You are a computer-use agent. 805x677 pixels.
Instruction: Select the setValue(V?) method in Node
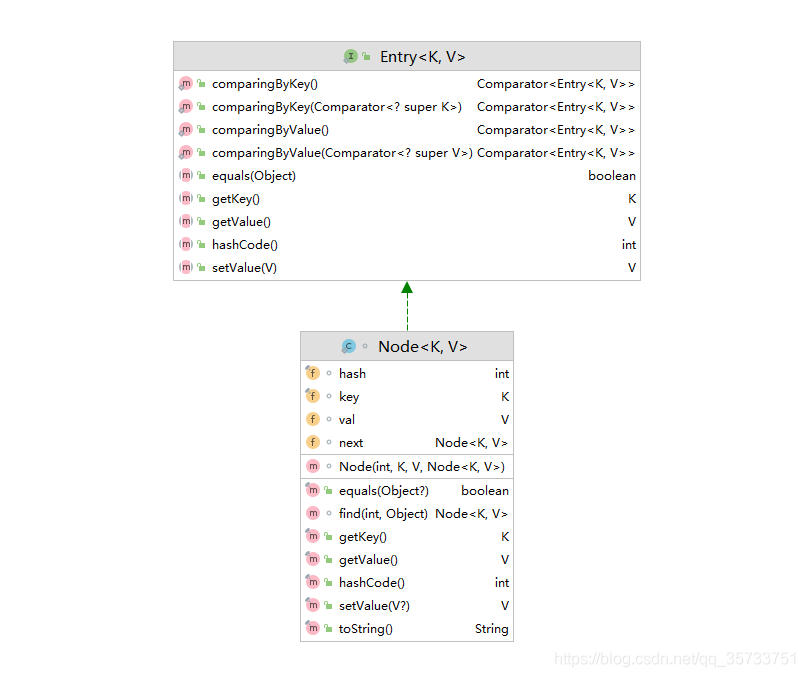coord(374,606)
